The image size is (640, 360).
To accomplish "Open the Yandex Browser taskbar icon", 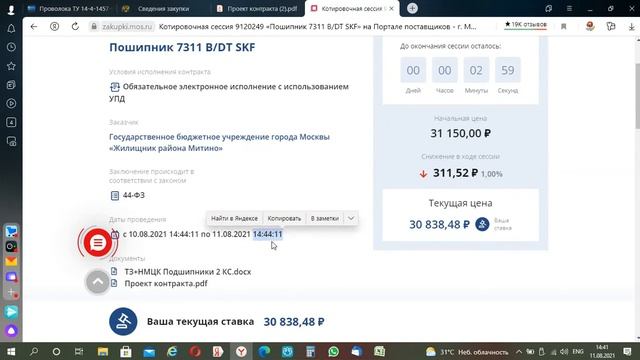I will coord(241,351).
